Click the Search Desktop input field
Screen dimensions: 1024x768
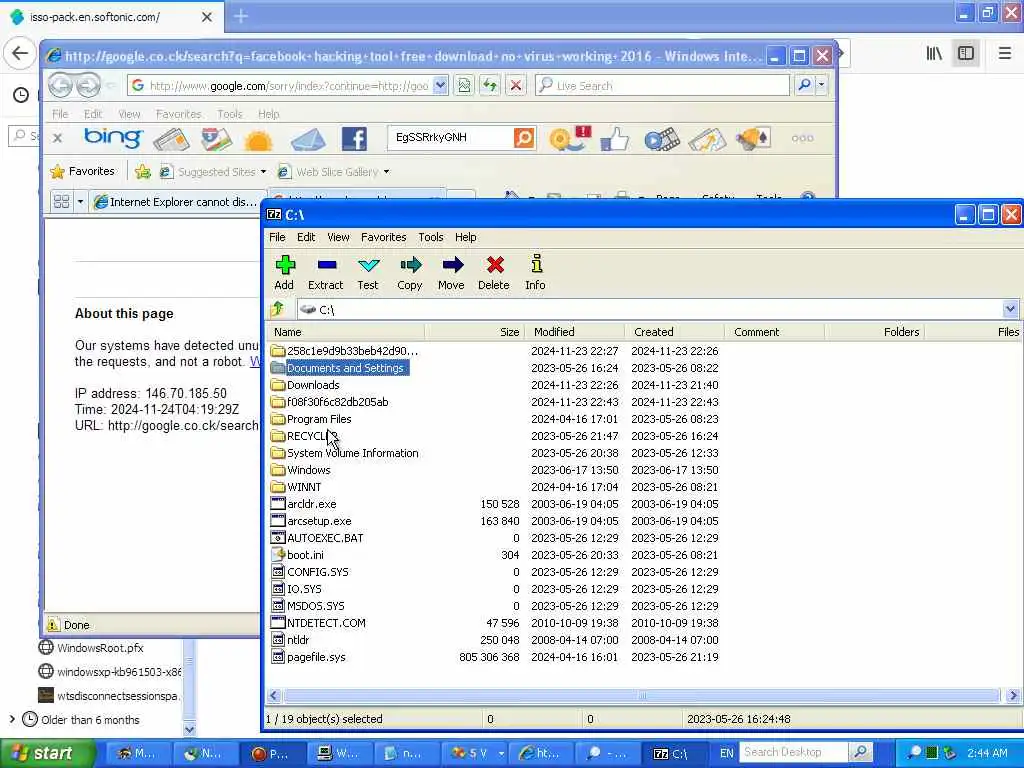(794, 752)
